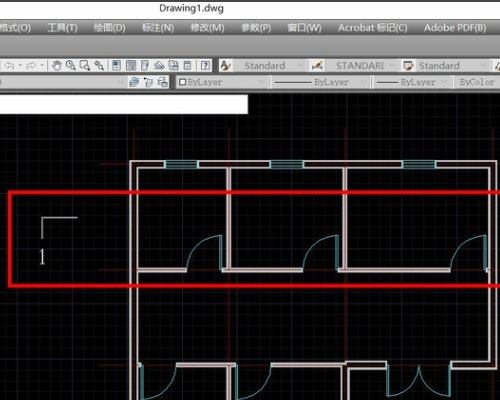Viewport: 500px width, 400px height.
Task: Click the Text Style icon
Action: 226,66
